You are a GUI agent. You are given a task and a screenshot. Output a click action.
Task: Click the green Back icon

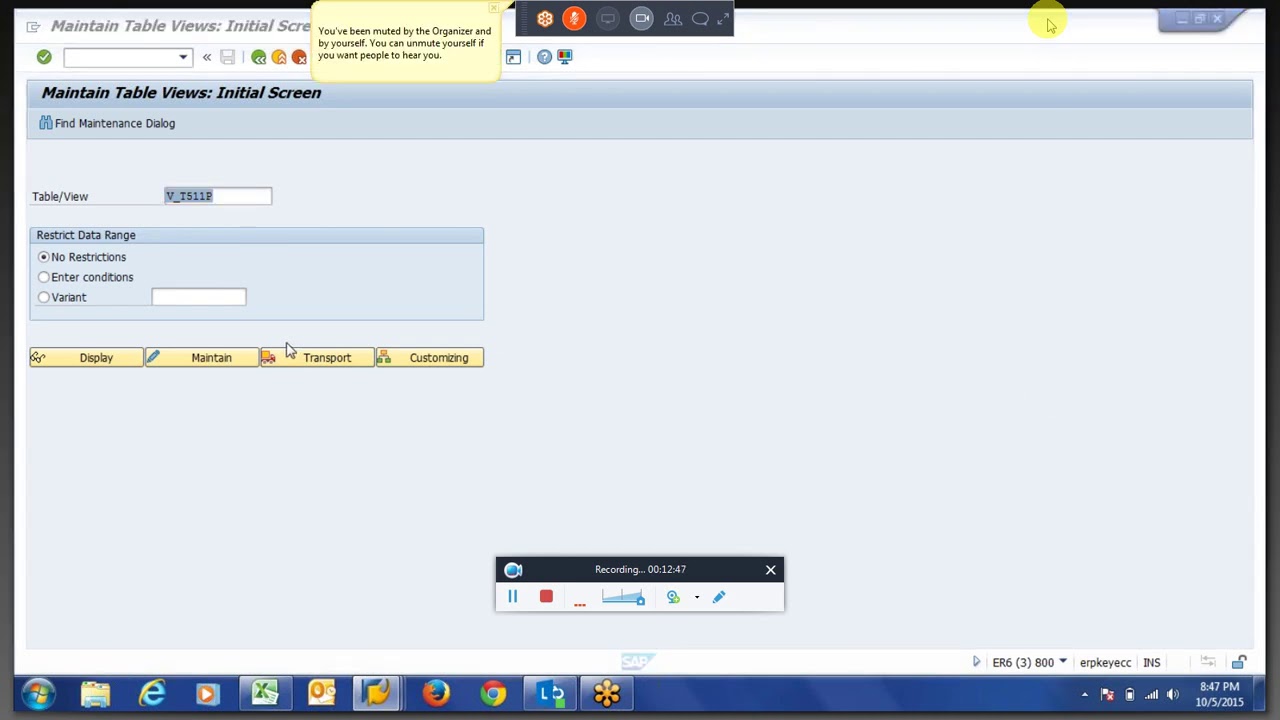pos(259,57)
